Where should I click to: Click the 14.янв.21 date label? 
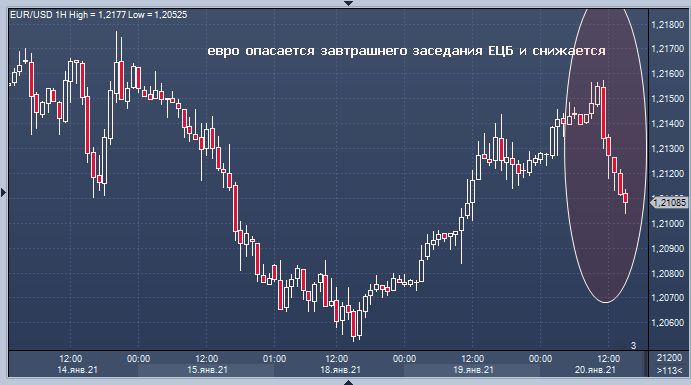(78, 370)
